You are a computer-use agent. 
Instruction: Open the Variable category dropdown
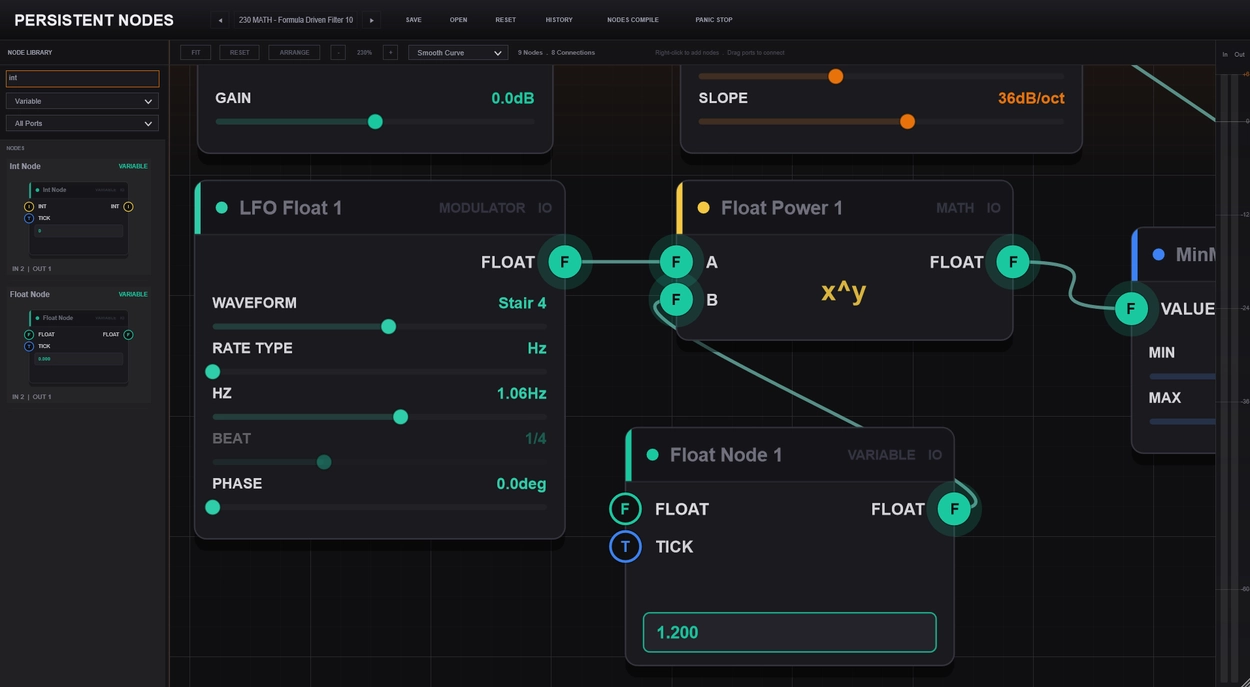[82, 101]
